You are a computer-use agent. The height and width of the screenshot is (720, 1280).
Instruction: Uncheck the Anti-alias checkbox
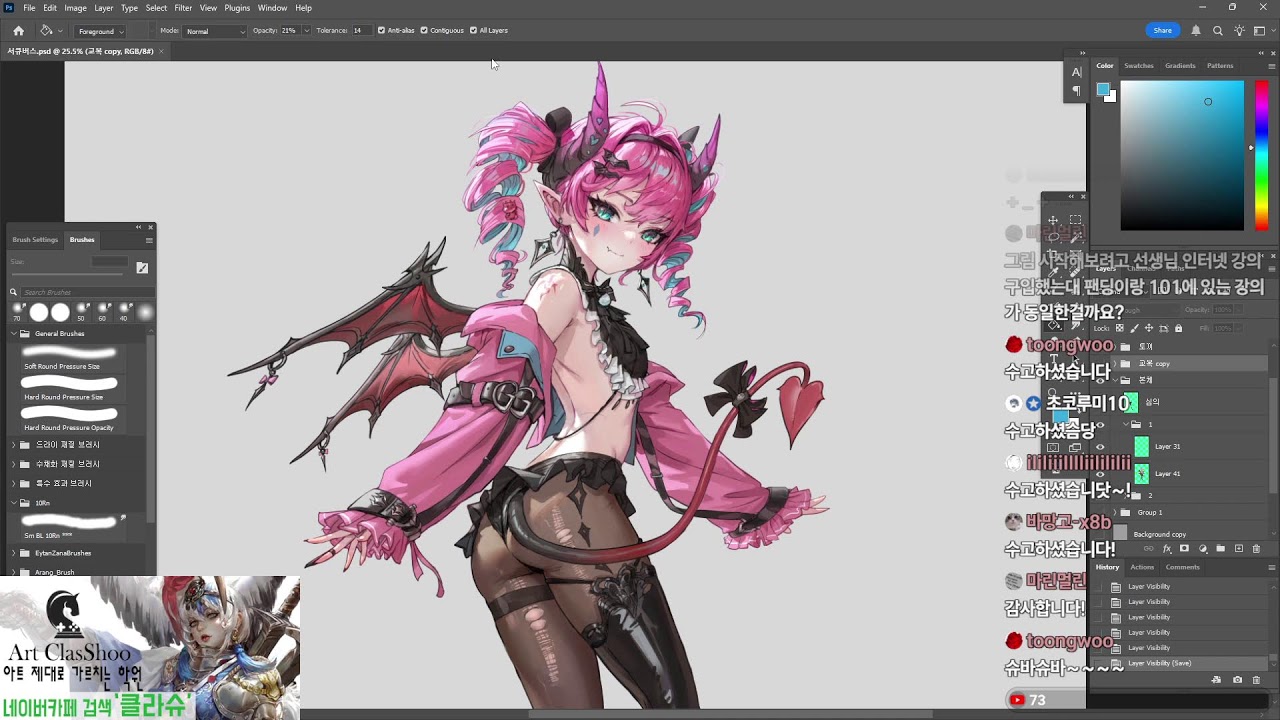click(381, 31)
